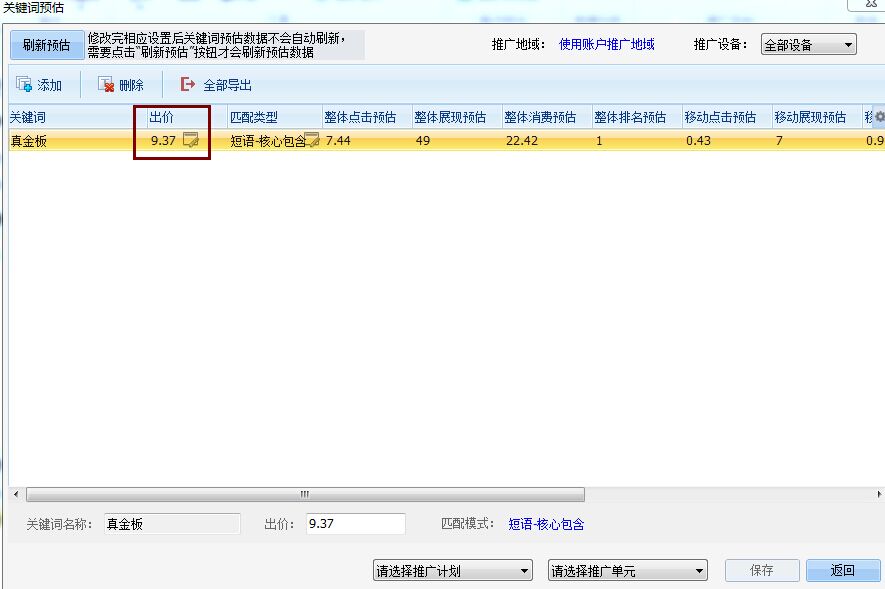Image resolution: width=885 pixels, height=589 pixels.
Task: Click the icon in the top-right title bar
Action: (869, 4)
